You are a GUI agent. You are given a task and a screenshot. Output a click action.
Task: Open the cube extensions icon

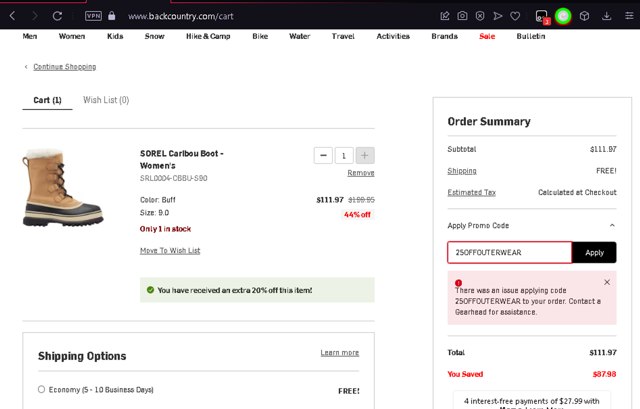[584, 16]
